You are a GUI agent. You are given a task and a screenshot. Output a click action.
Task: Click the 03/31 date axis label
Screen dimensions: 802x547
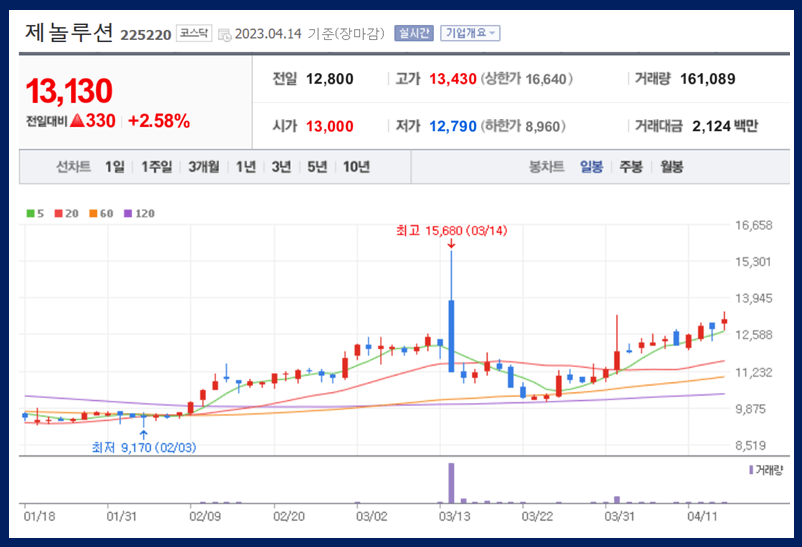(x=619, y=516)
